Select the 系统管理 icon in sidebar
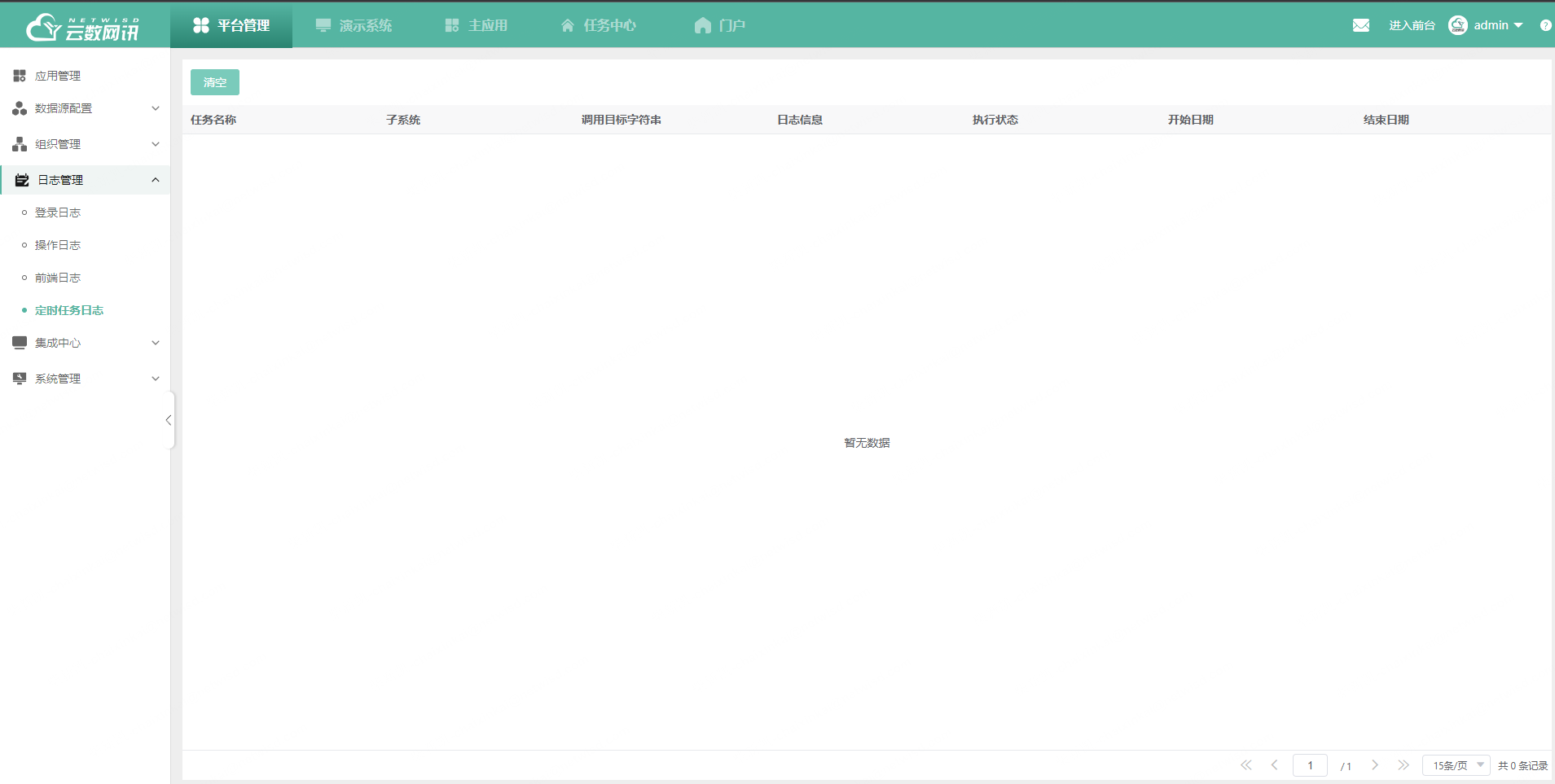 19,378
